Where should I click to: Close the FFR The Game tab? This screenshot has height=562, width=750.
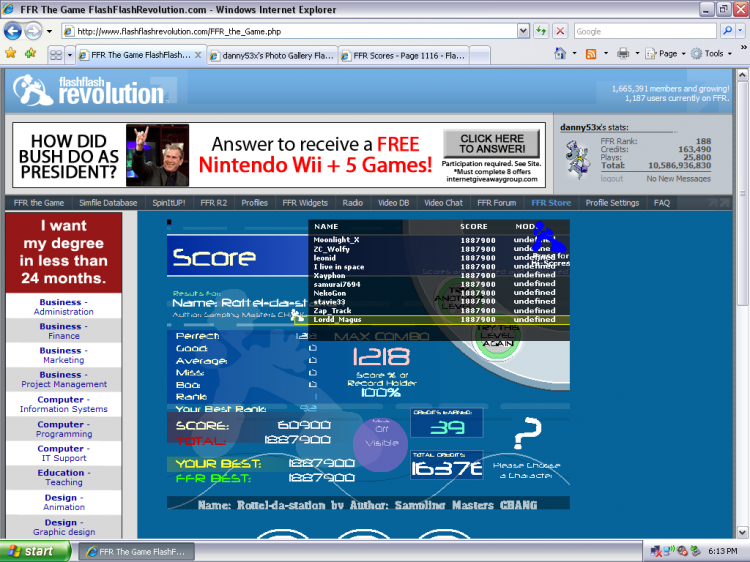click(x=198, y=55)
